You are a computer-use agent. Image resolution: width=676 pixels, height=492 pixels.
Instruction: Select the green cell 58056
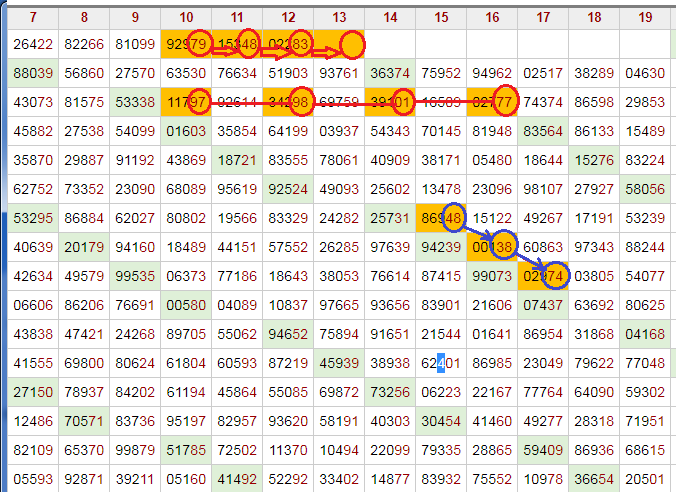coord(644,189)
